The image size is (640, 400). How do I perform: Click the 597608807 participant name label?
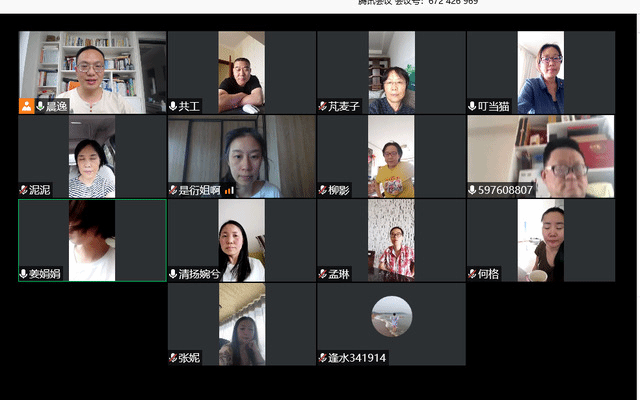(x=505, y=190)
